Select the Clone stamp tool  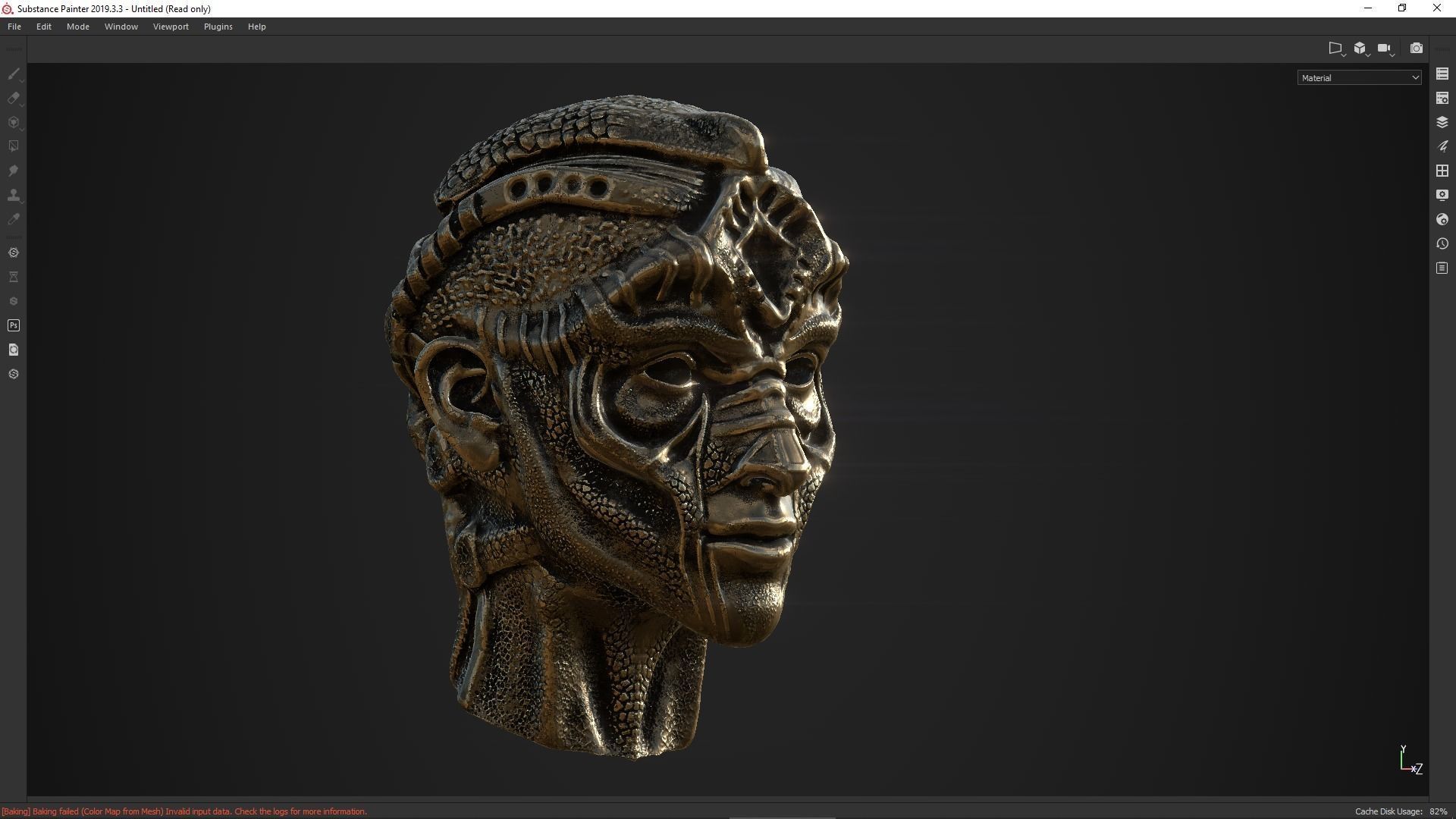[14, 195]
